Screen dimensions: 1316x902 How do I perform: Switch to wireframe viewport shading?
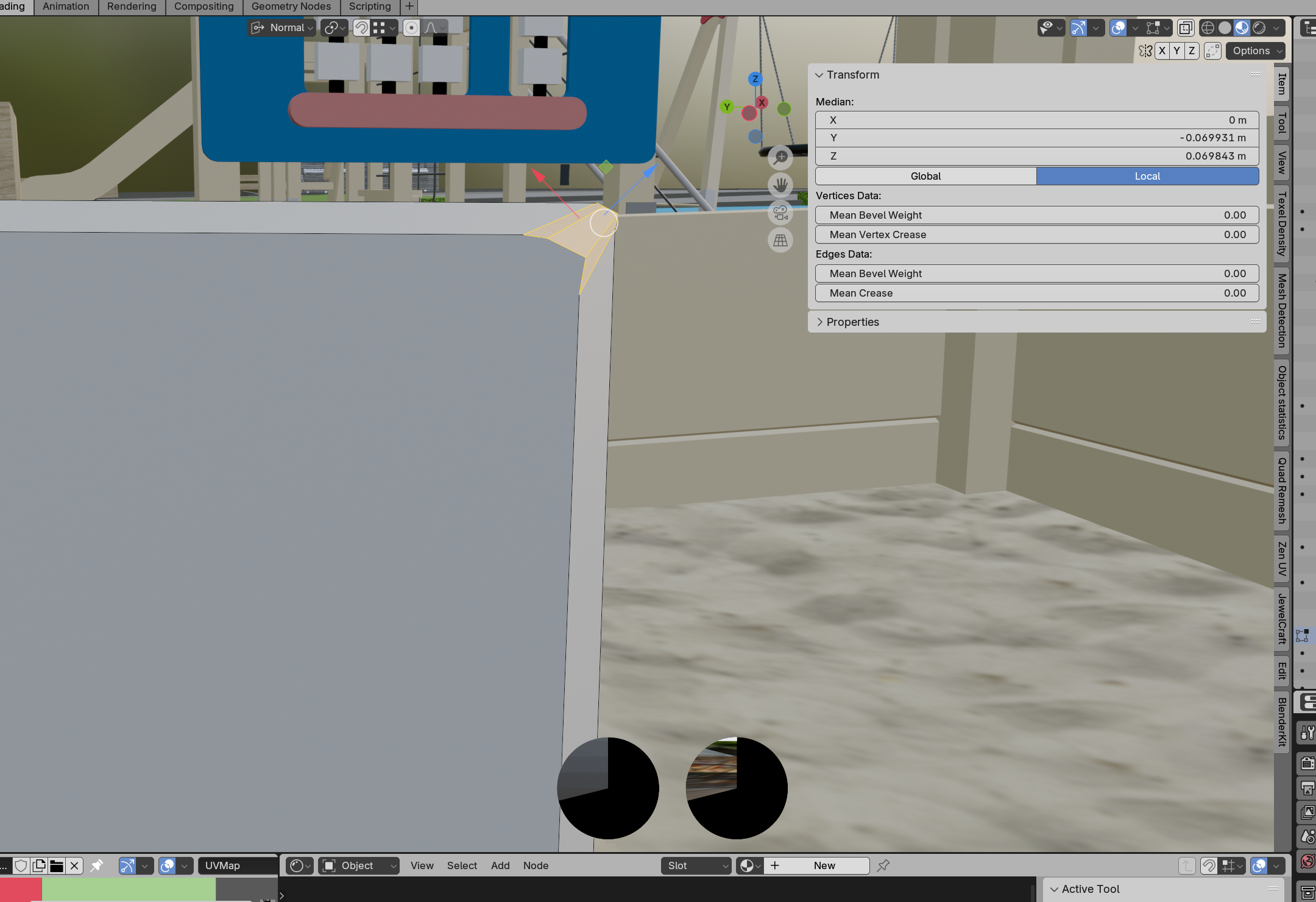coord(1208,28)
